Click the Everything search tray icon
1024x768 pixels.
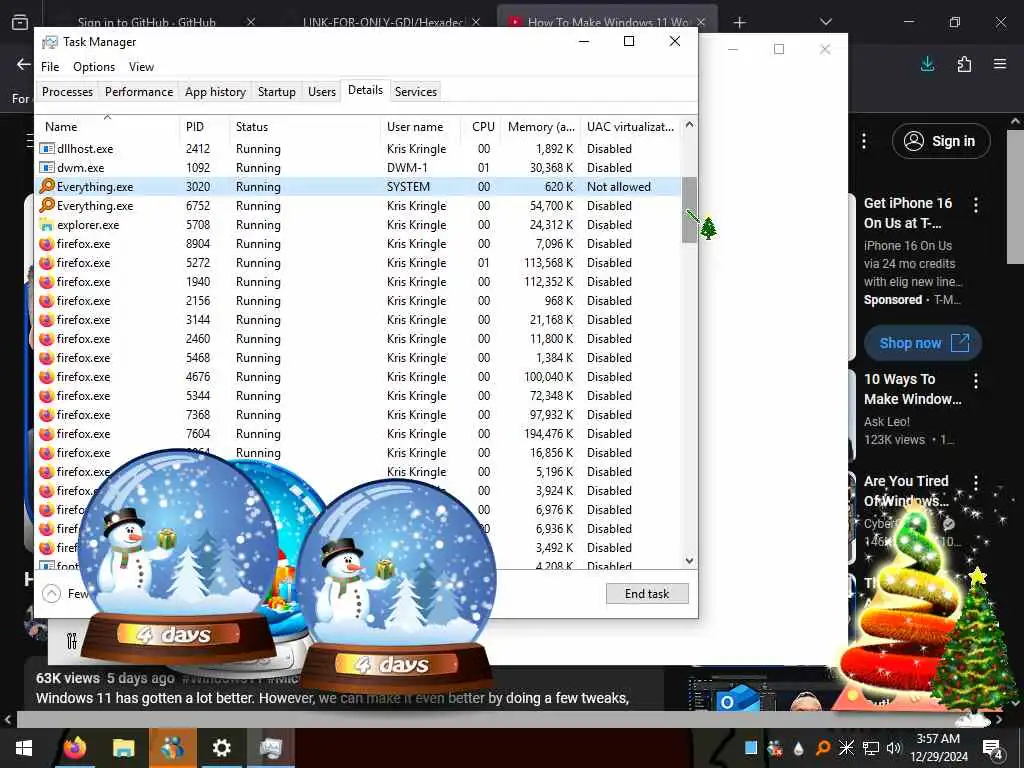click(x=823, y=748)
